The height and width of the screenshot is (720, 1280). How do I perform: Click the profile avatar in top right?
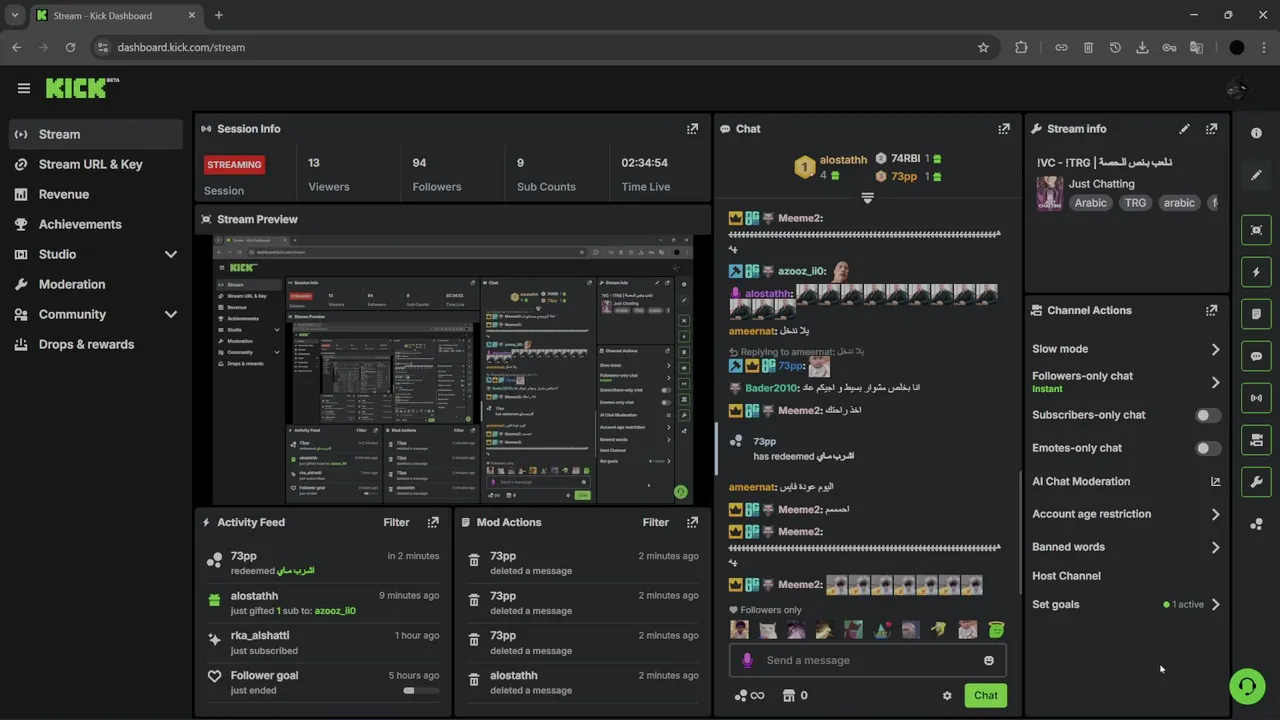(x=1237, y=89)
